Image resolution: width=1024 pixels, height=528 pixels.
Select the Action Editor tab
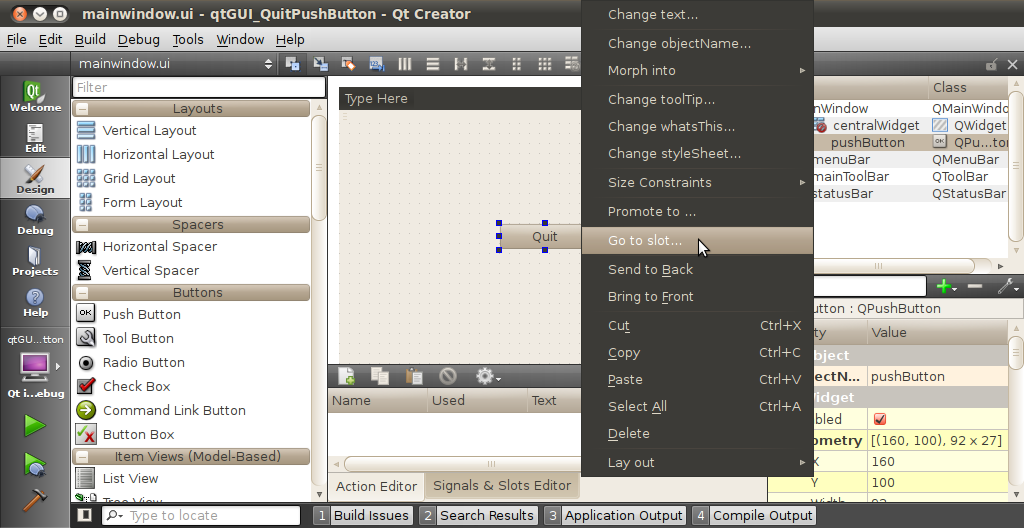coord(376,486)
